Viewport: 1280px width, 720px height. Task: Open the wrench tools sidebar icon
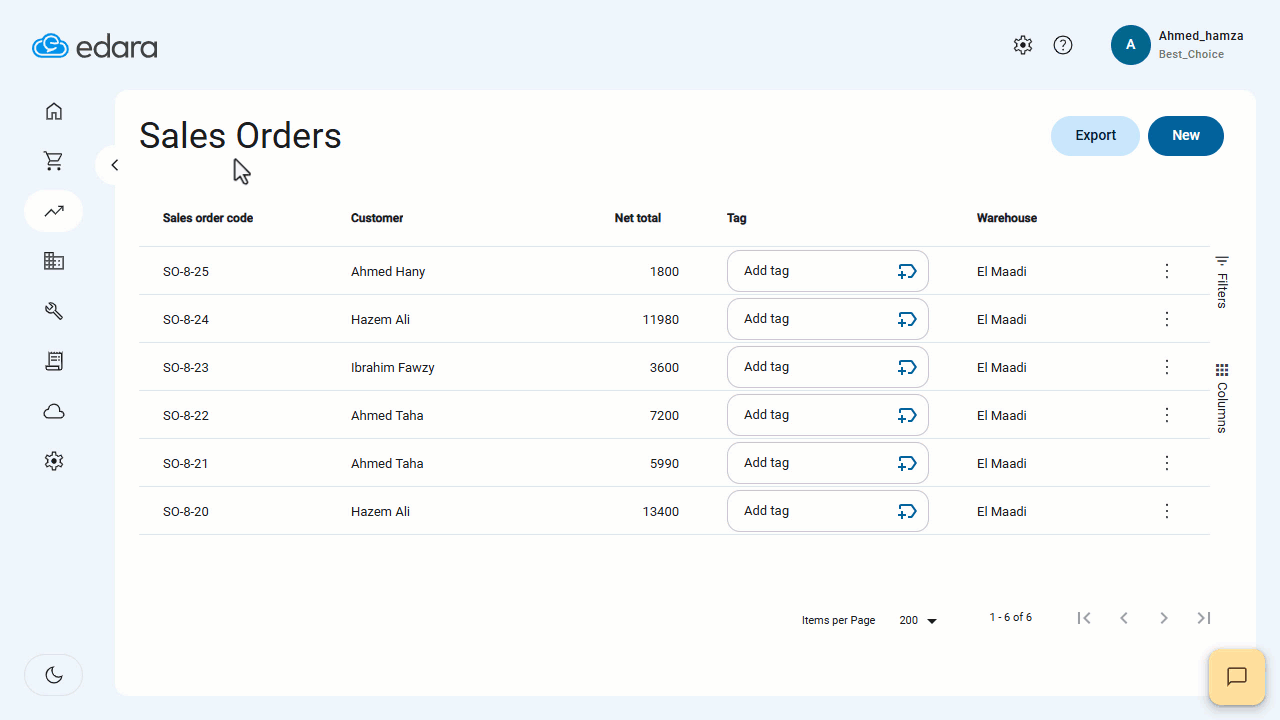(54, 311)
